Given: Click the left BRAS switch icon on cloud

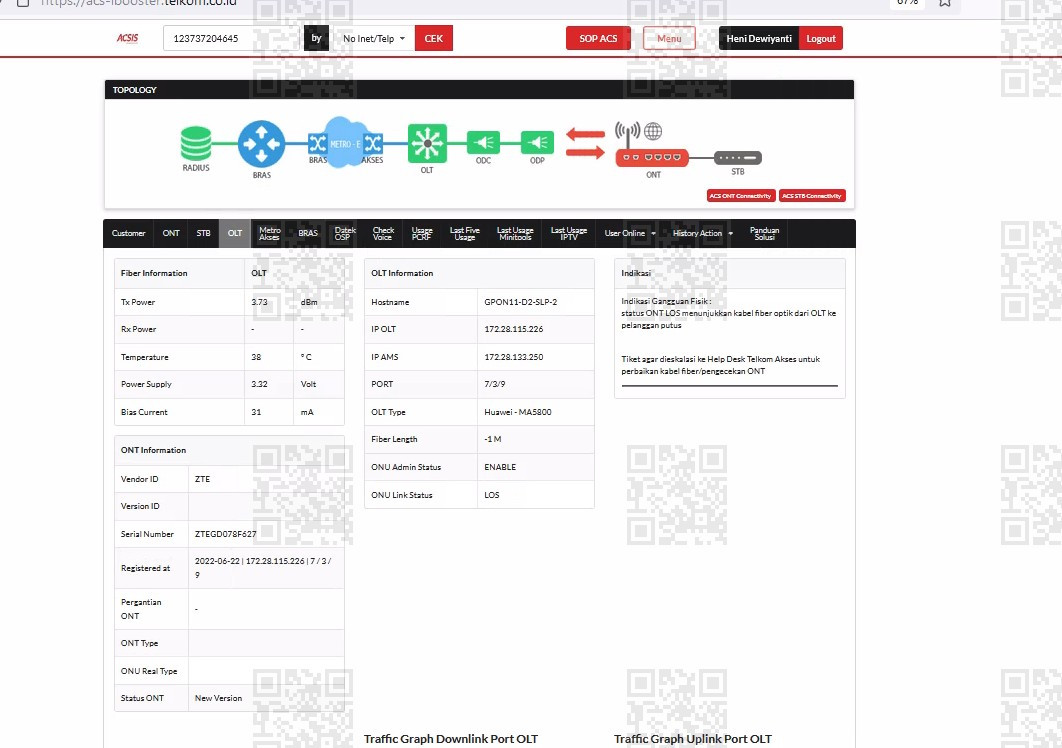Looking at the screenshot, I should tap(317, 143).
